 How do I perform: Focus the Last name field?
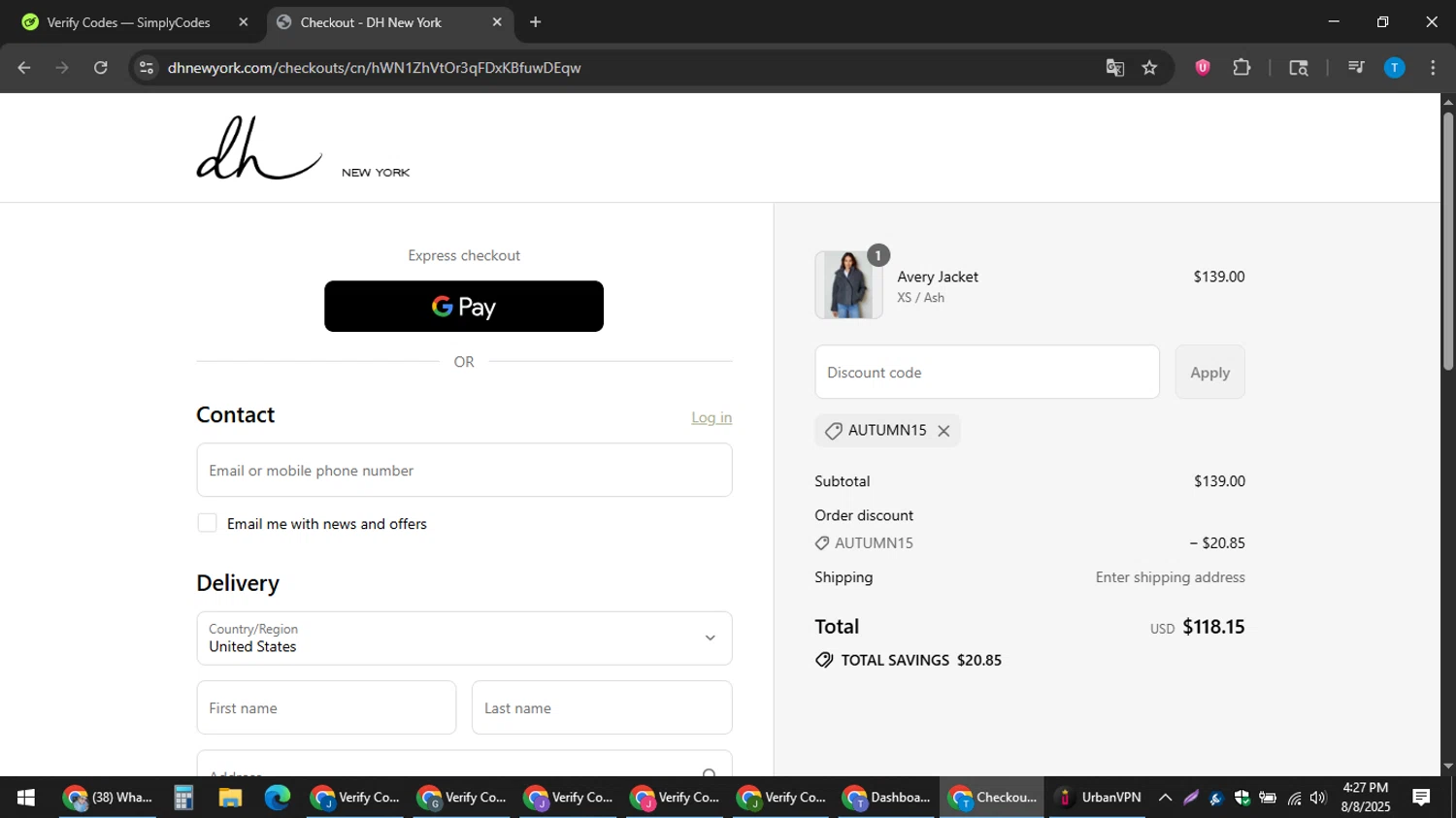click(x=602, y=707)
